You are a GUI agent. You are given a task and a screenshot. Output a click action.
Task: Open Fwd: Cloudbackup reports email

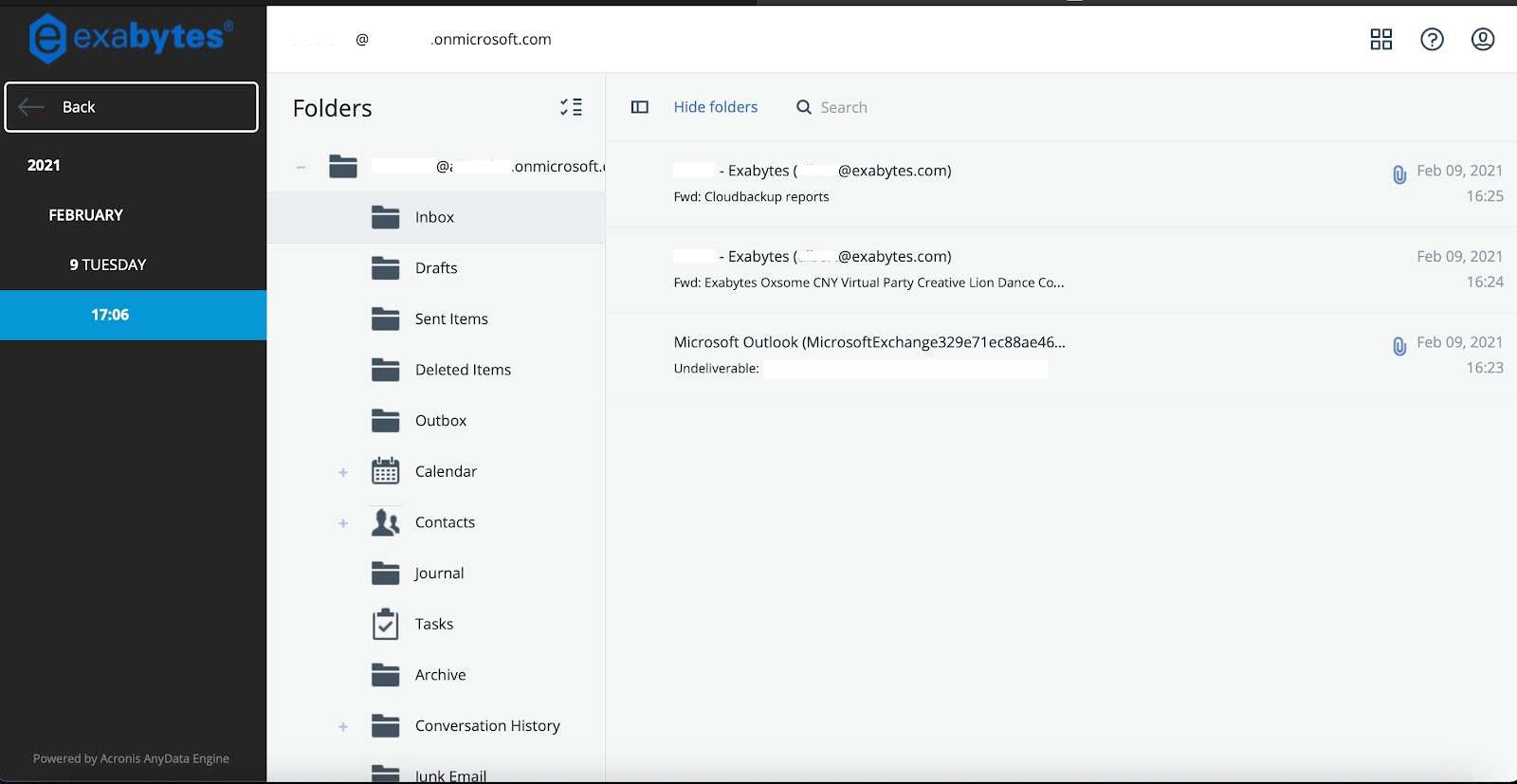click(1061, 184)
